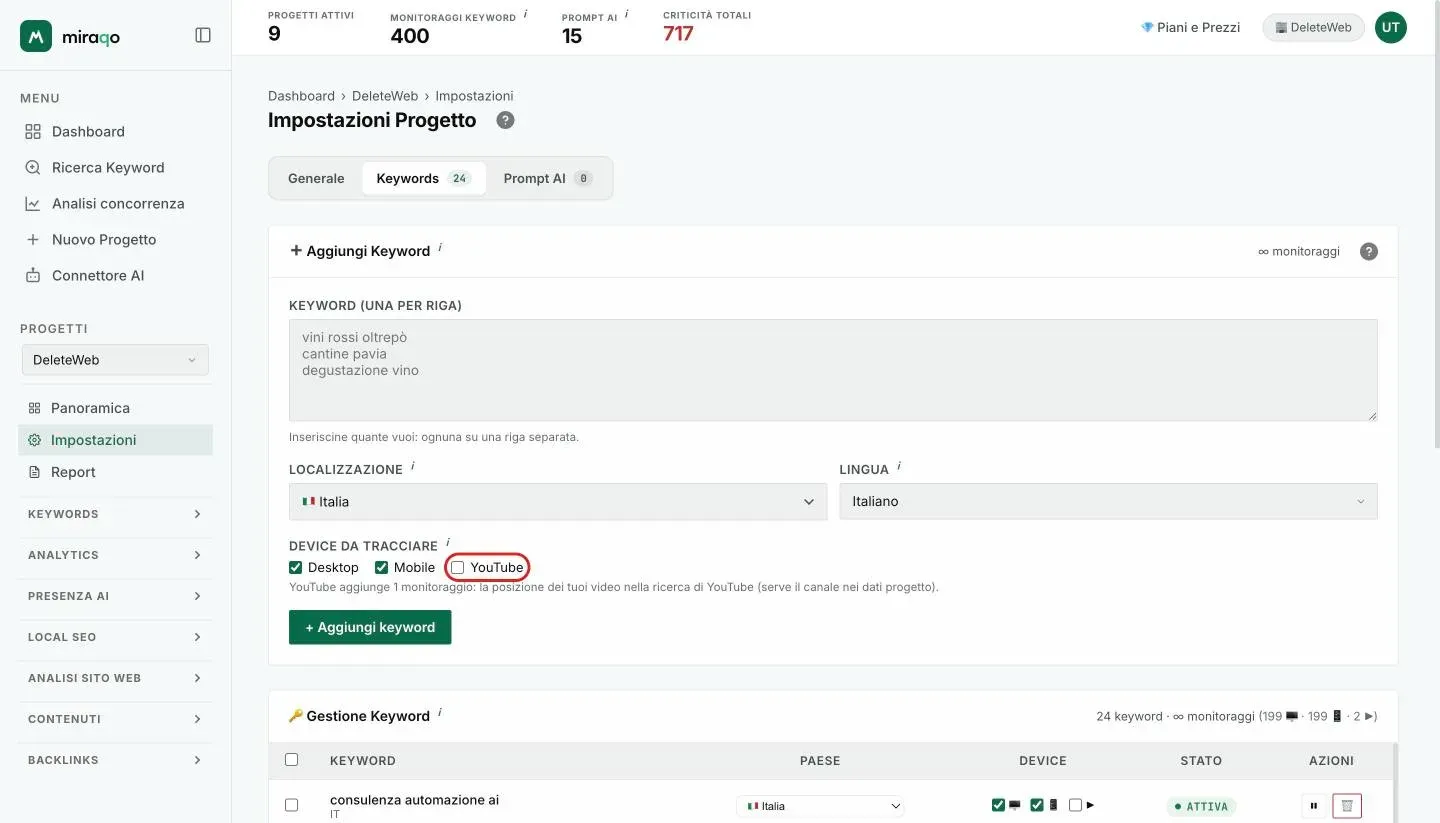Click info icon next to Monitoraggi Keyword
1440x823 pixels.
[x=526, y=15]
